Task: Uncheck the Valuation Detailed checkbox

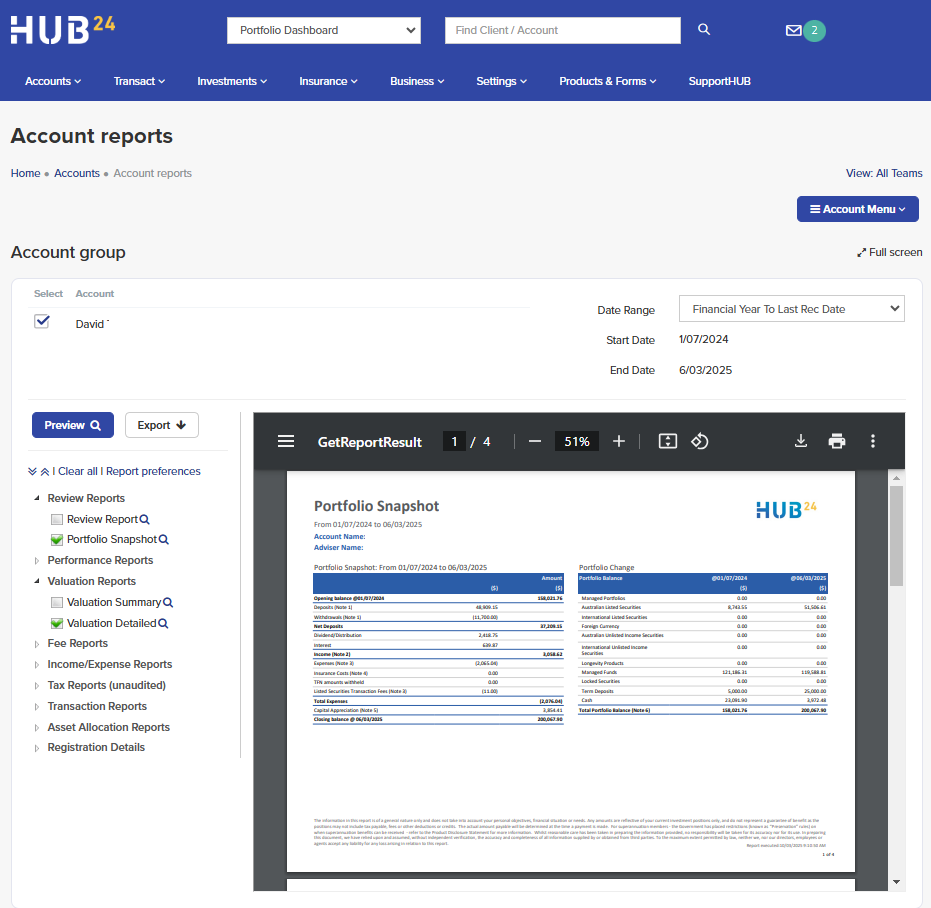Action: point(57,624)
